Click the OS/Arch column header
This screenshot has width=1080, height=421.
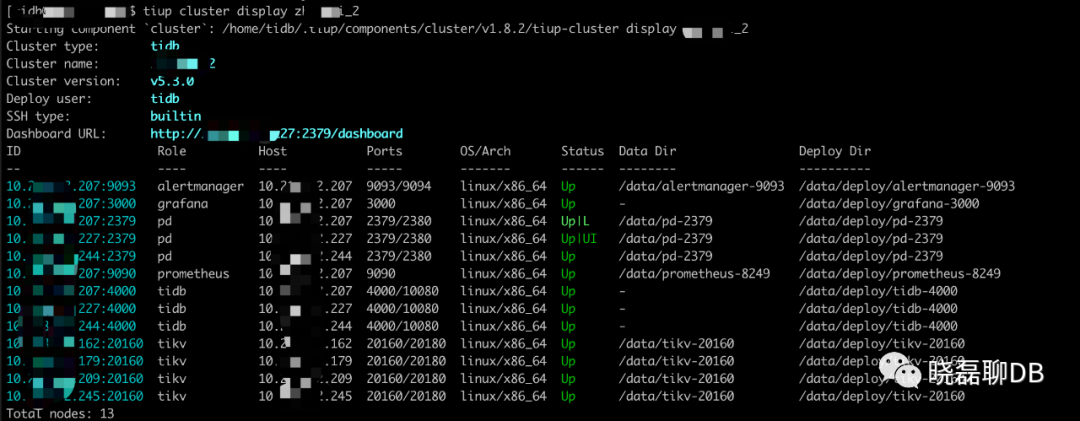(486, 151)
